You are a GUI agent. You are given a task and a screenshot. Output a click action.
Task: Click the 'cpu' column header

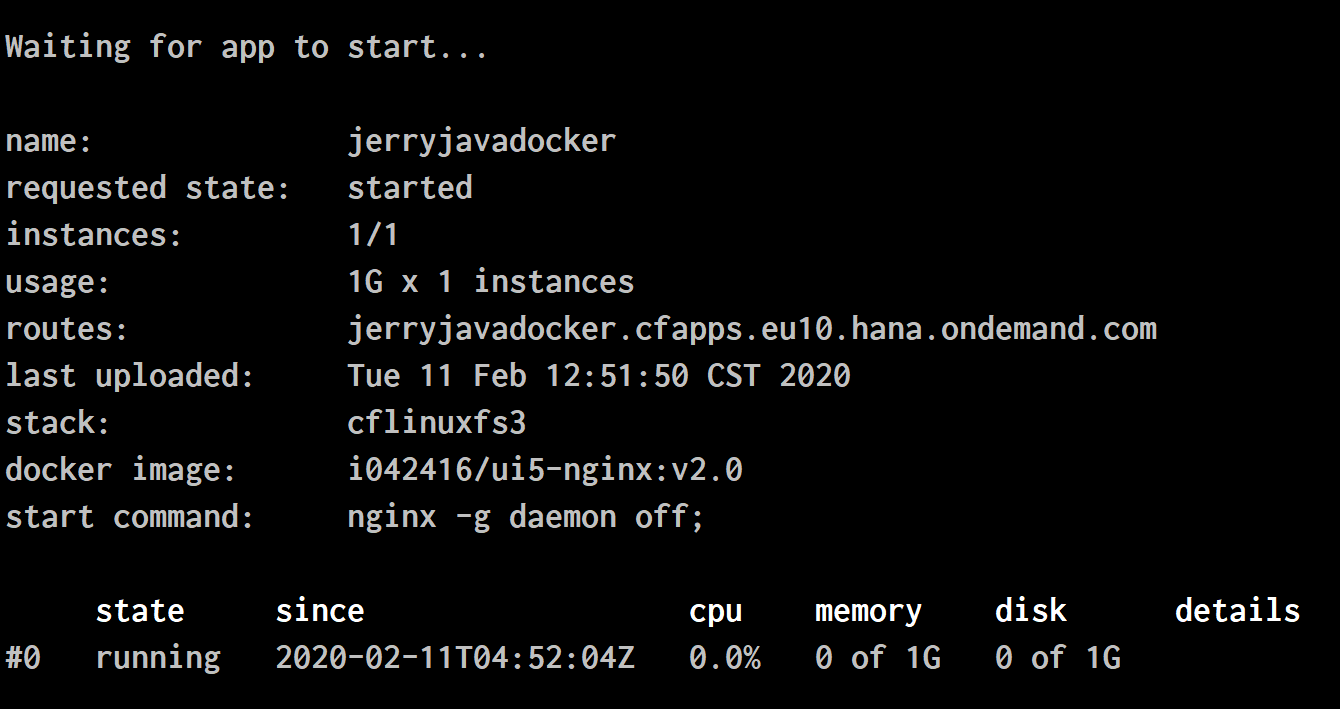click(715, 611)
